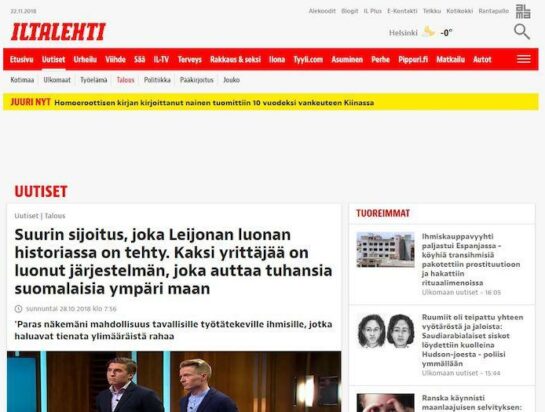
Task: Click the Alekoodit top link
Action: [322, 11]
